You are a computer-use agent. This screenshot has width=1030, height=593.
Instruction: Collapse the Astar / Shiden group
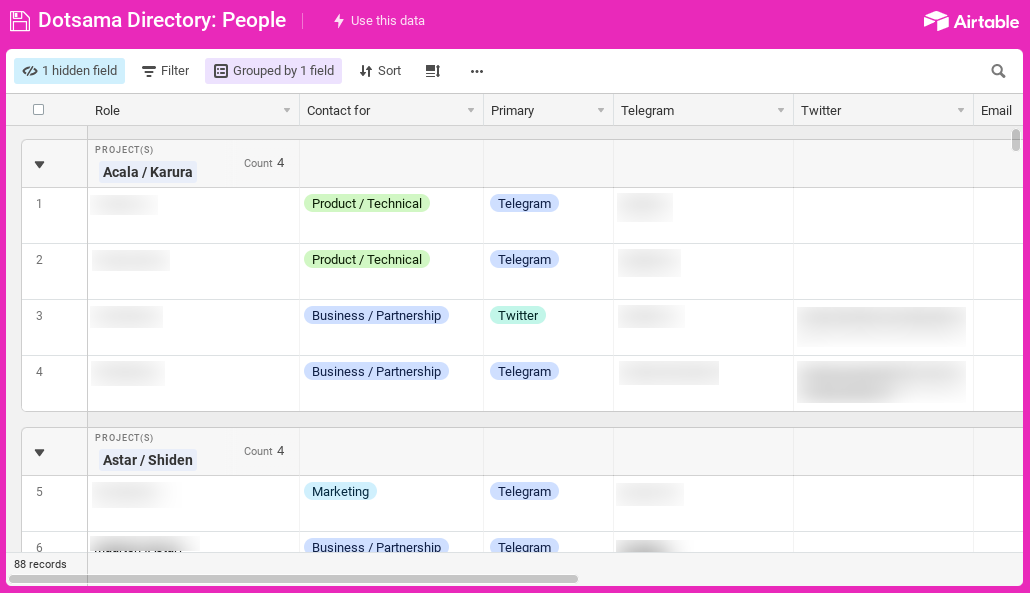coord(39,452)
